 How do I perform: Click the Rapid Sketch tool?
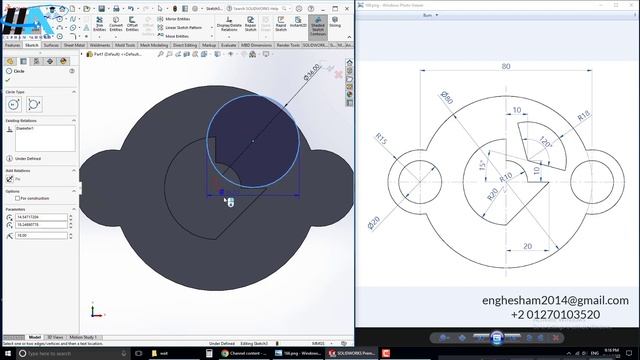point(281,24)
